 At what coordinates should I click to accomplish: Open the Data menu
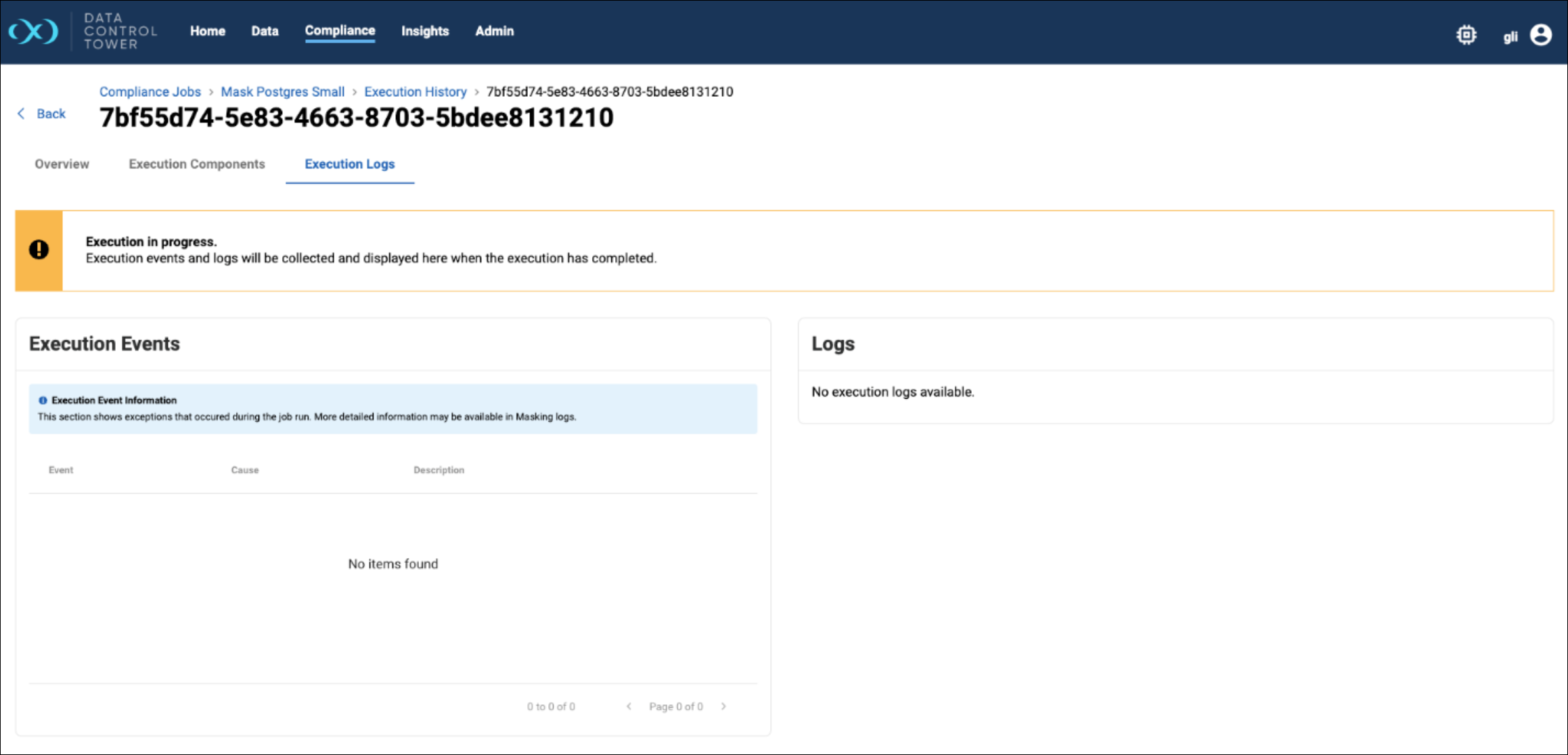point(265,31)
